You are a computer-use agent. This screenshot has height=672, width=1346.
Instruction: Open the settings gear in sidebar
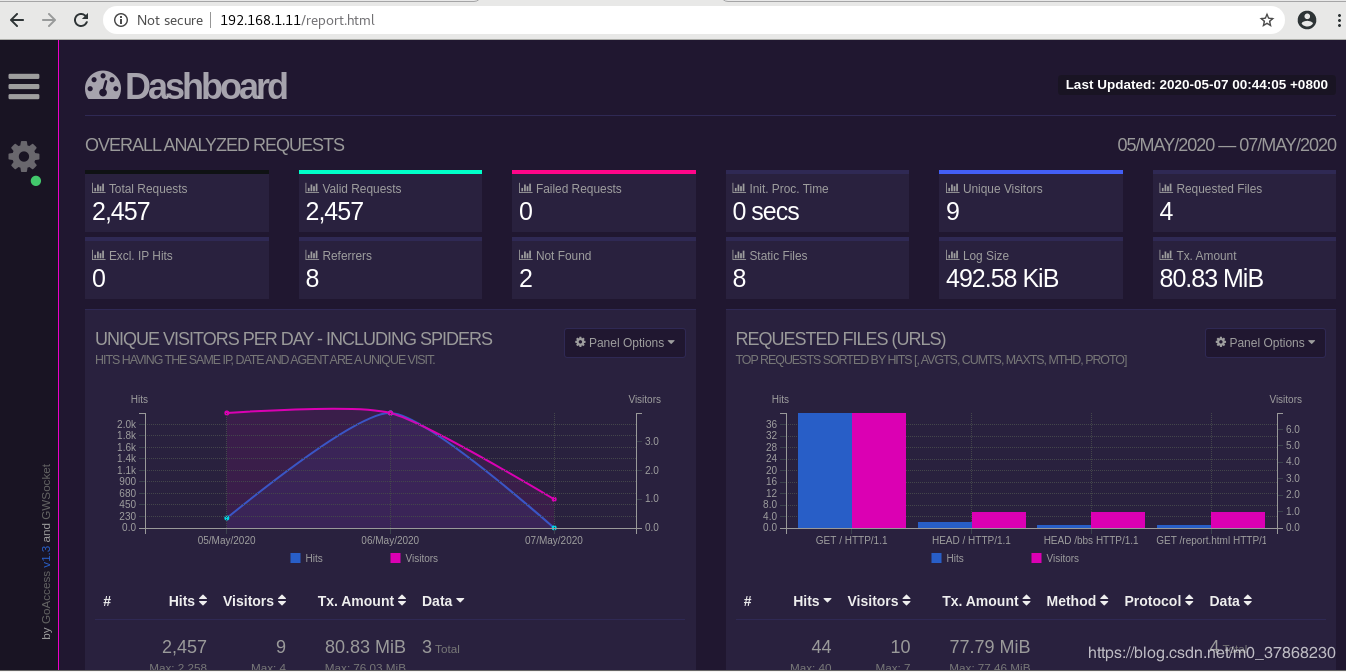click(x=23, y=156)
